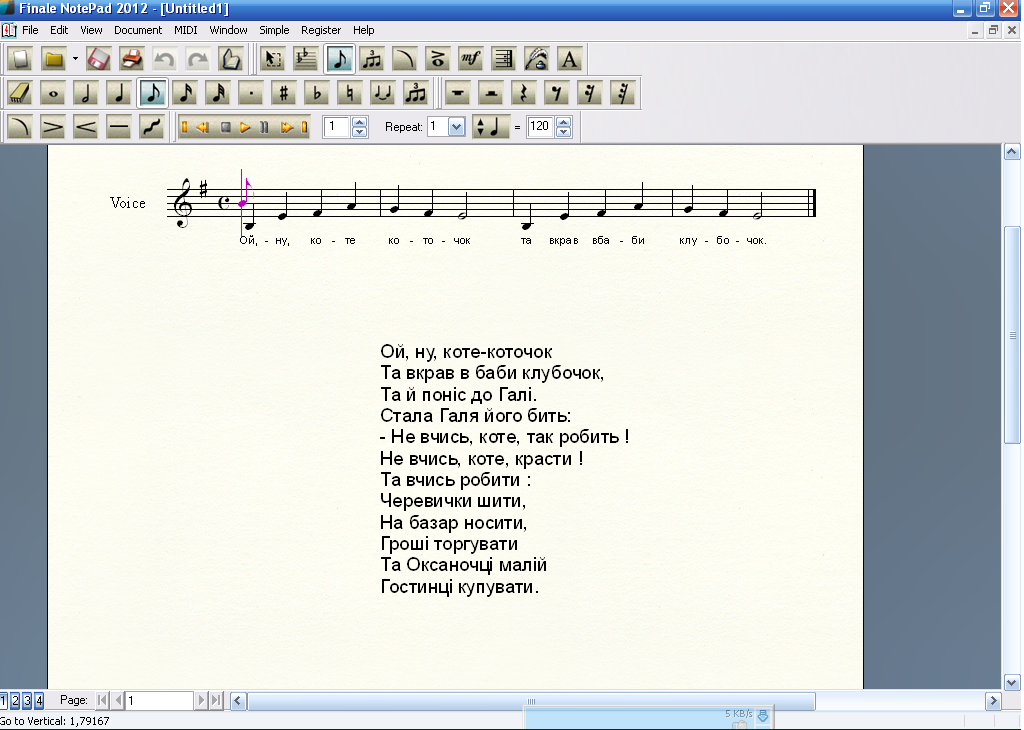This screenshot has width=1024, height=730.
Task: Select the Eraser tool
Action: click(x=20, y=93)
